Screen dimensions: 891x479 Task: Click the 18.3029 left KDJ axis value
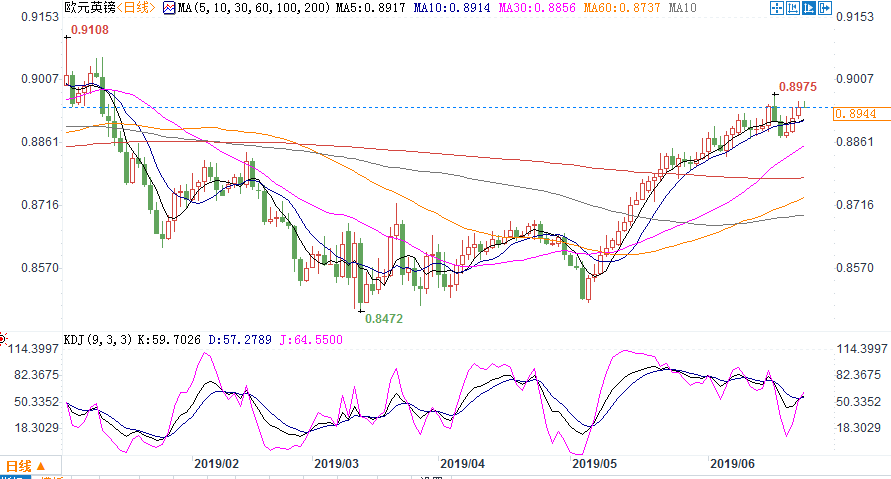tap(37, 428)
